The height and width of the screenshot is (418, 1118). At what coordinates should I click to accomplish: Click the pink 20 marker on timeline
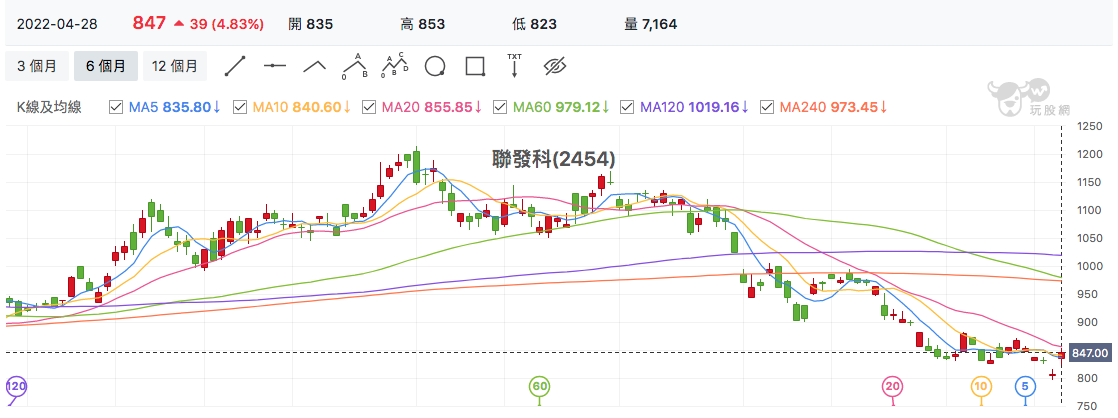(893, 387)
